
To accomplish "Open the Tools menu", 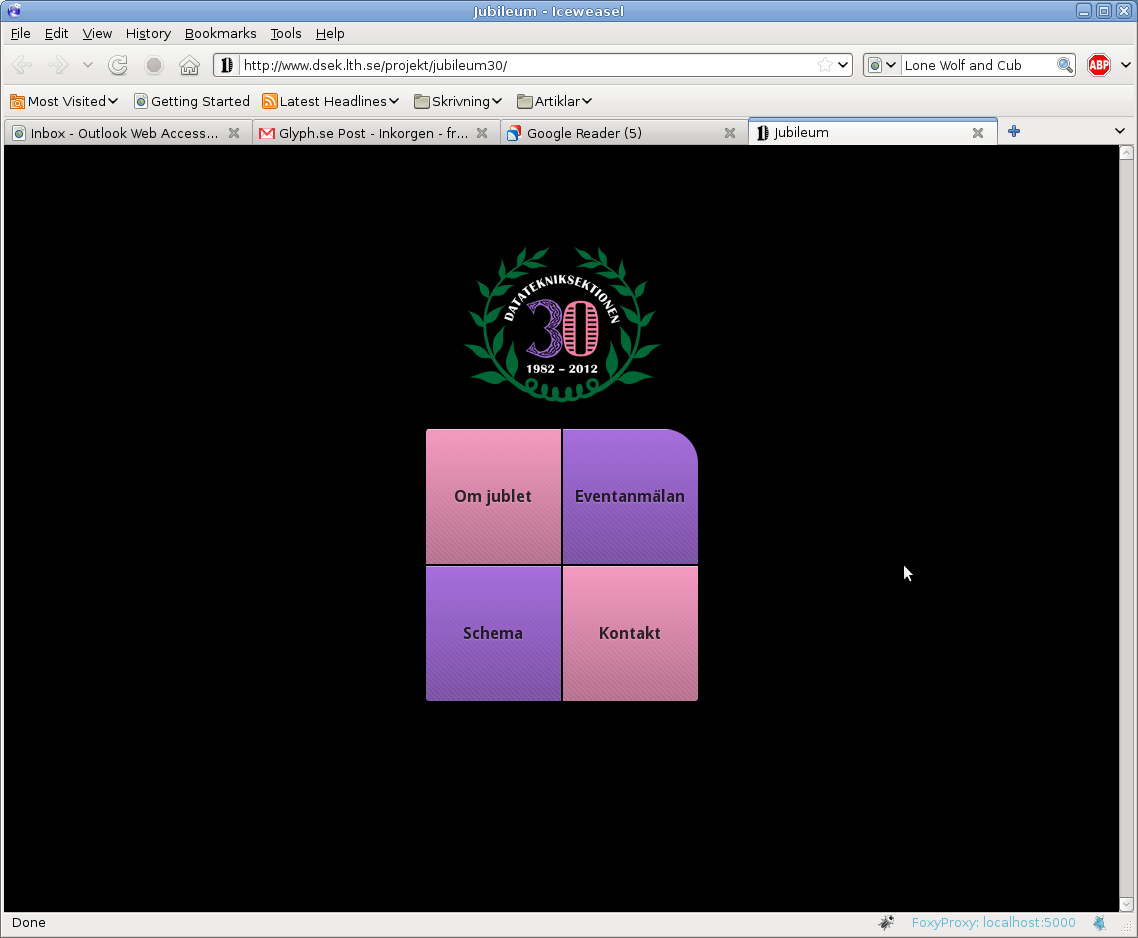I will [285, 33].
